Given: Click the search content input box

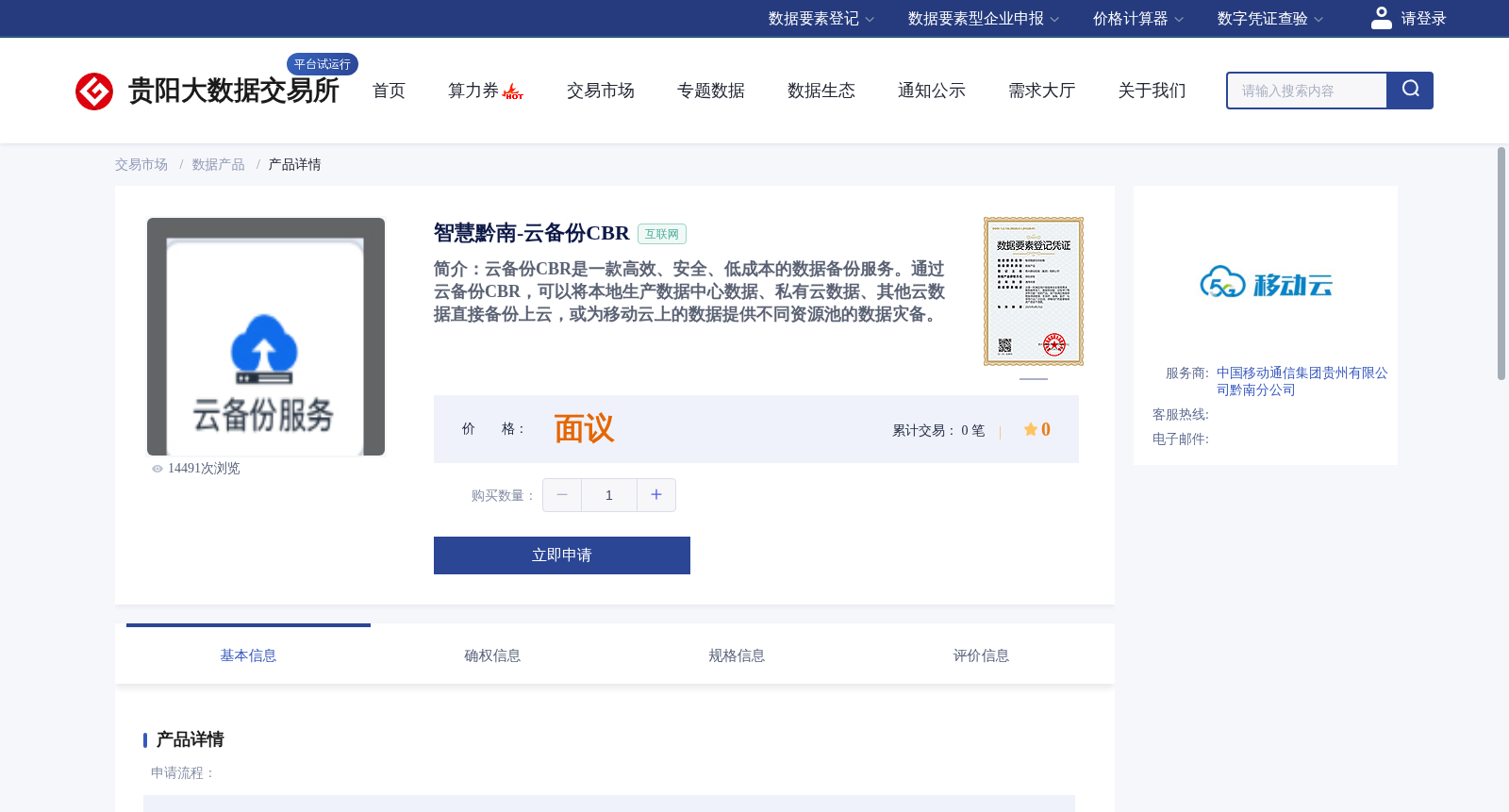Looking at the screenshot, I should pyautogui.click(x=1307, y=91).
